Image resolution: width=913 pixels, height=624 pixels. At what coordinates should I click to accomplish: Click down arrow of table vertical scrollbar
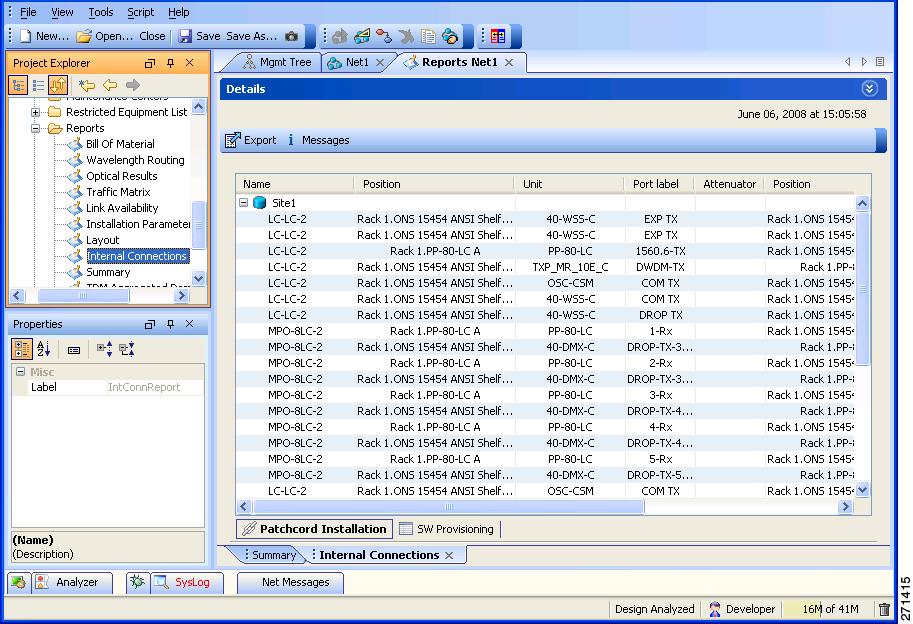[x=862, y=490]
